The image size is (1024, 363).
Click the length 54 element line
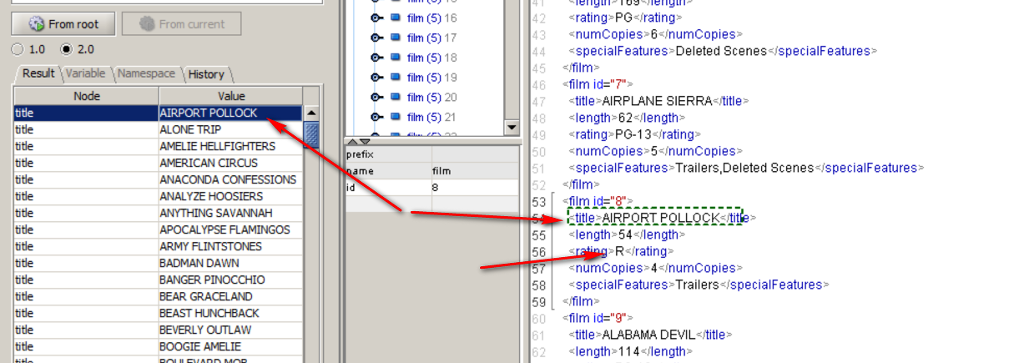point(626,234)
